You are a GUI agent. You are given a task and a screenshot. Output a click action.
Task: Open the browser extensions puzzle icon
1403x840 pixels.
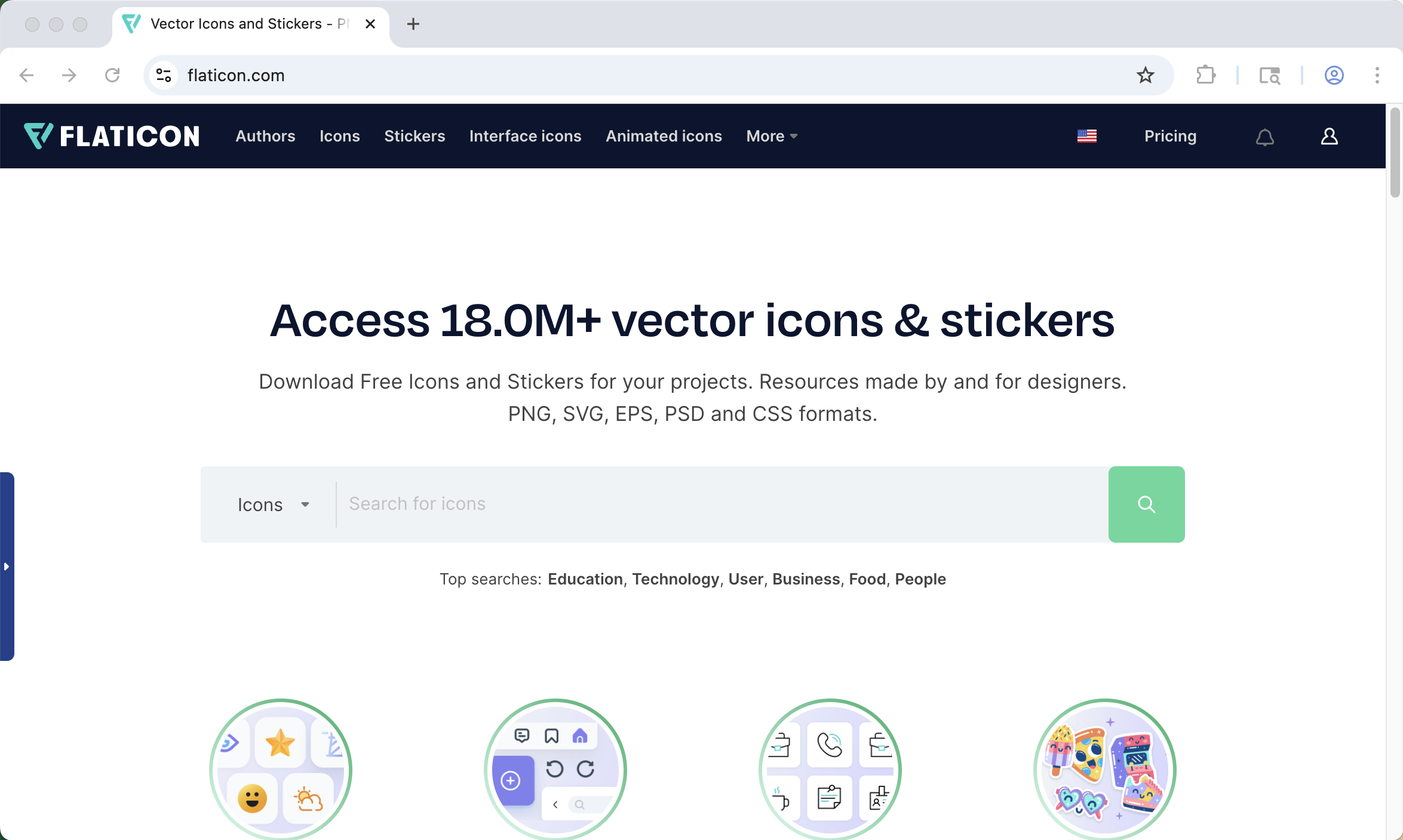pyautogui.click(x=1206, y=75)
